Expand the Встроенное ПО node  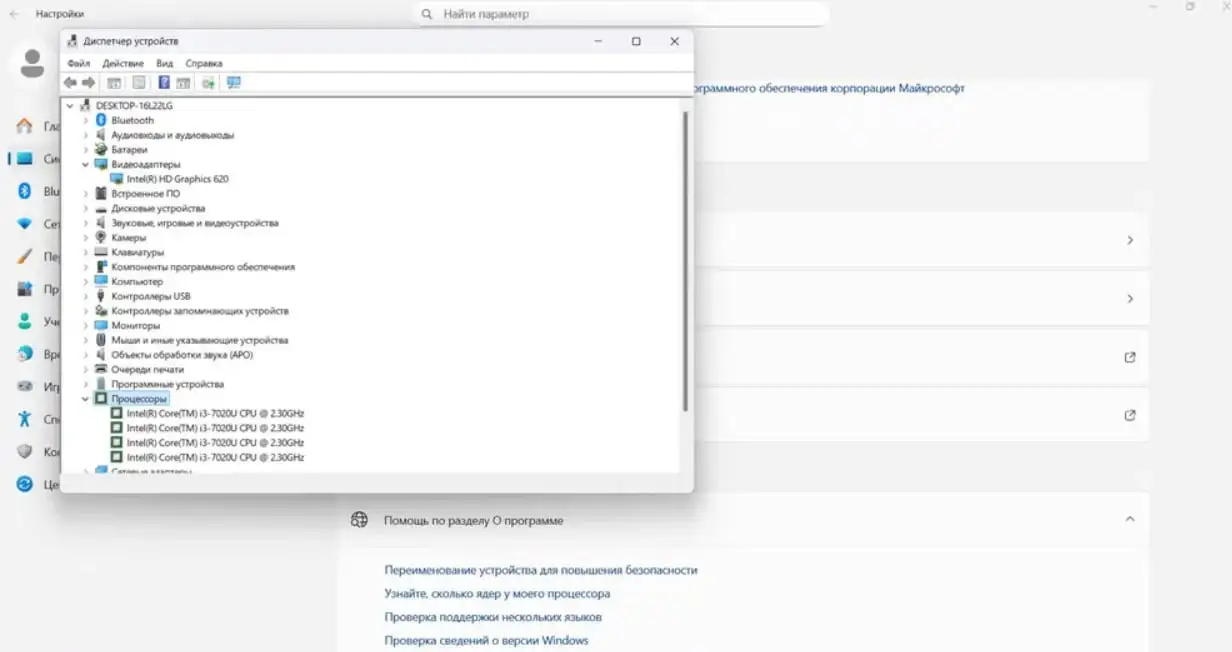(x=85, y=193)
